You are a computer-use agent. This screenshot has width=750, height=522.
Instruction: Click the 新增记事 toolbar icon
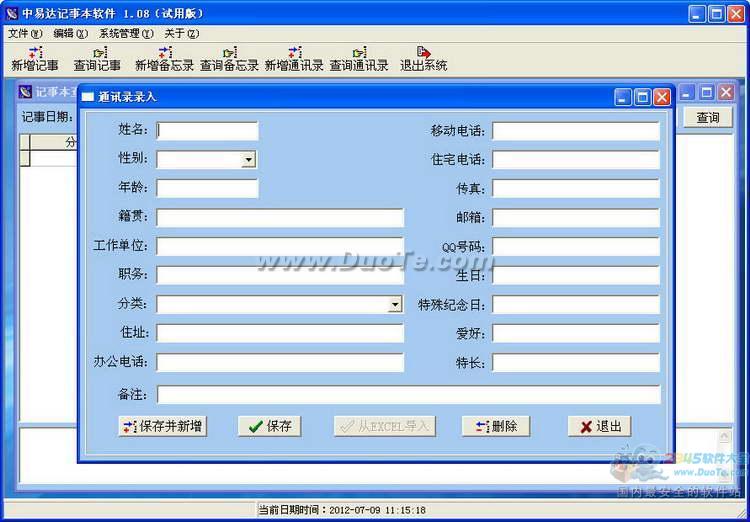[35, 58]
